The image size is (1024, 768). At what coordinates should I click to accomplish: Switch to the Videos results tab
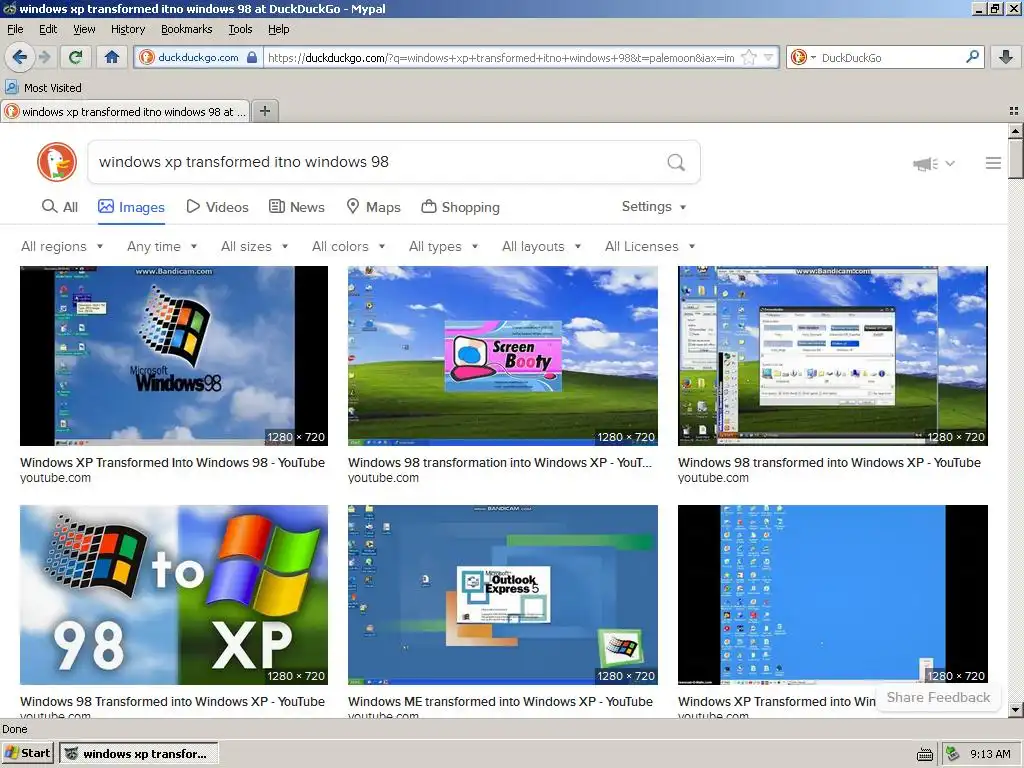(x=217, y=207)
